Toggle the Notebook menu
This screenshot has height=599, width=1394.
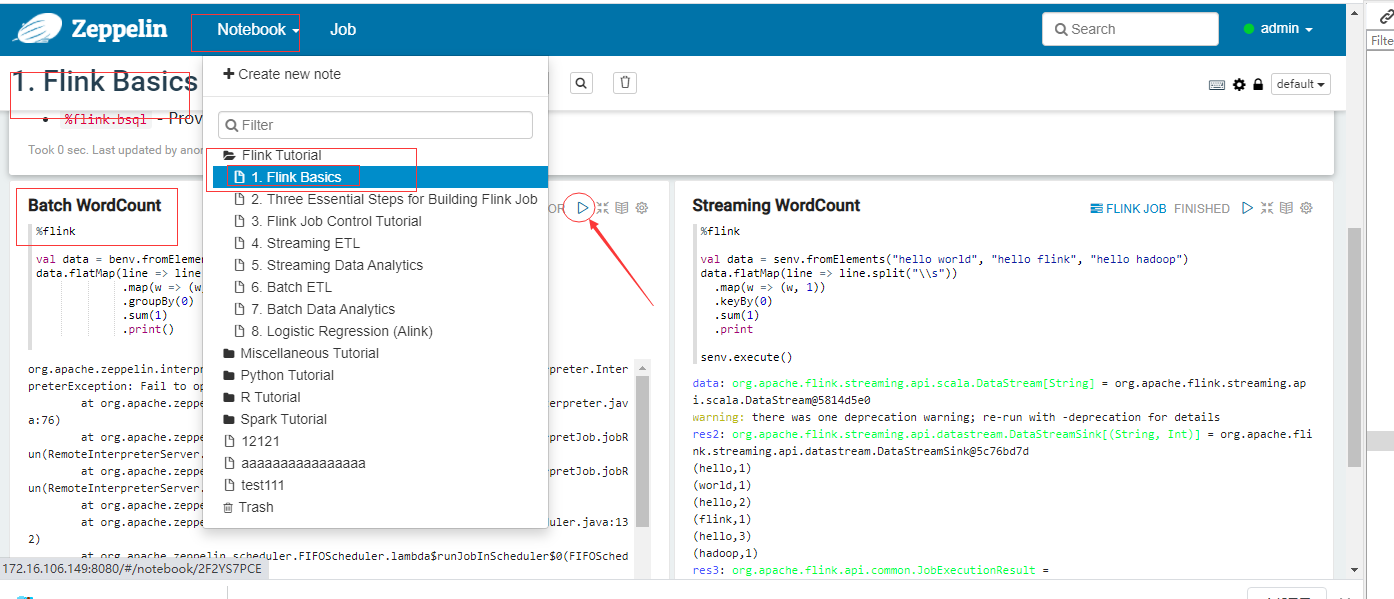click(258, 29)
